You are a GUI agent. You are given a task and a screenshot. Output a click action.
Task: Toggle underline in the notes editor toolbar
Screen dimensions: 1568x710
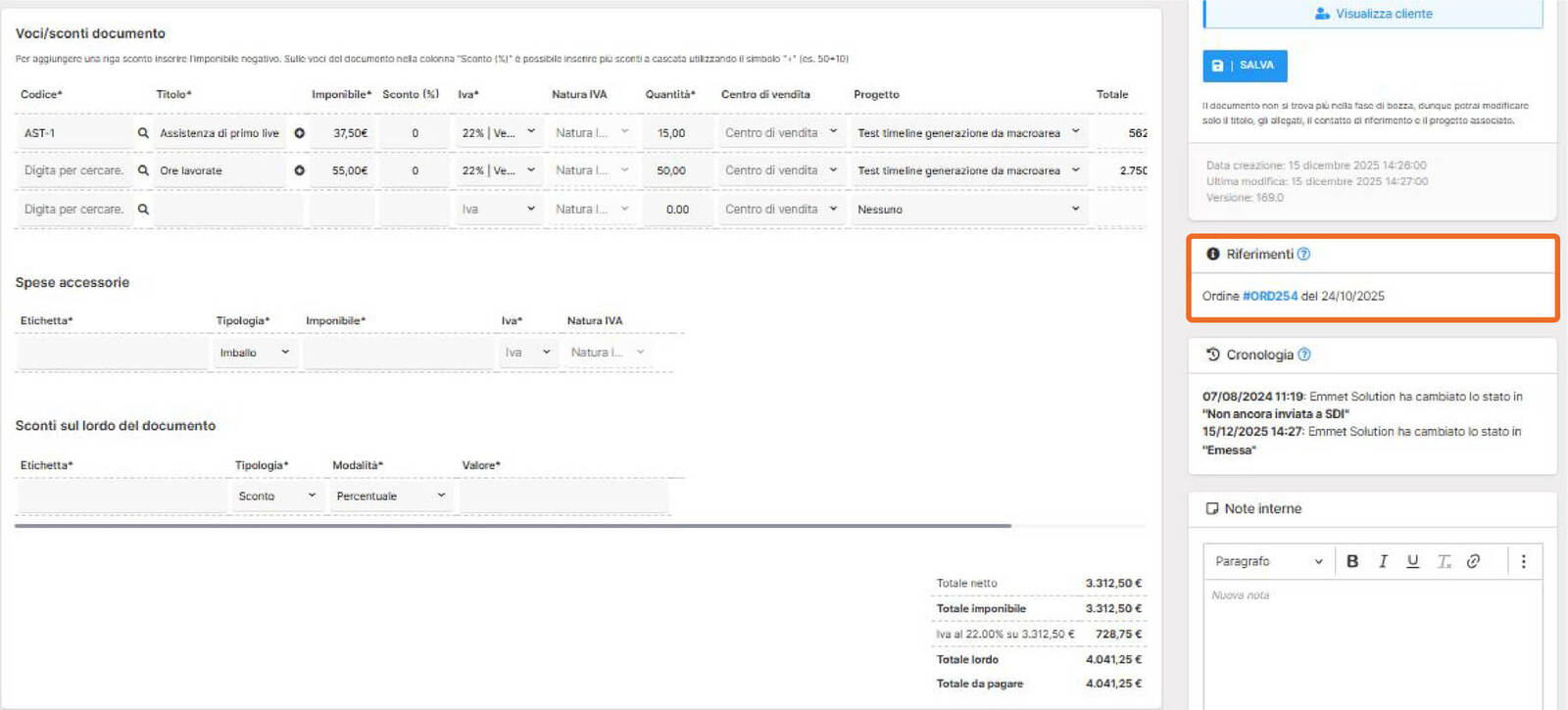click(1412, 561)
